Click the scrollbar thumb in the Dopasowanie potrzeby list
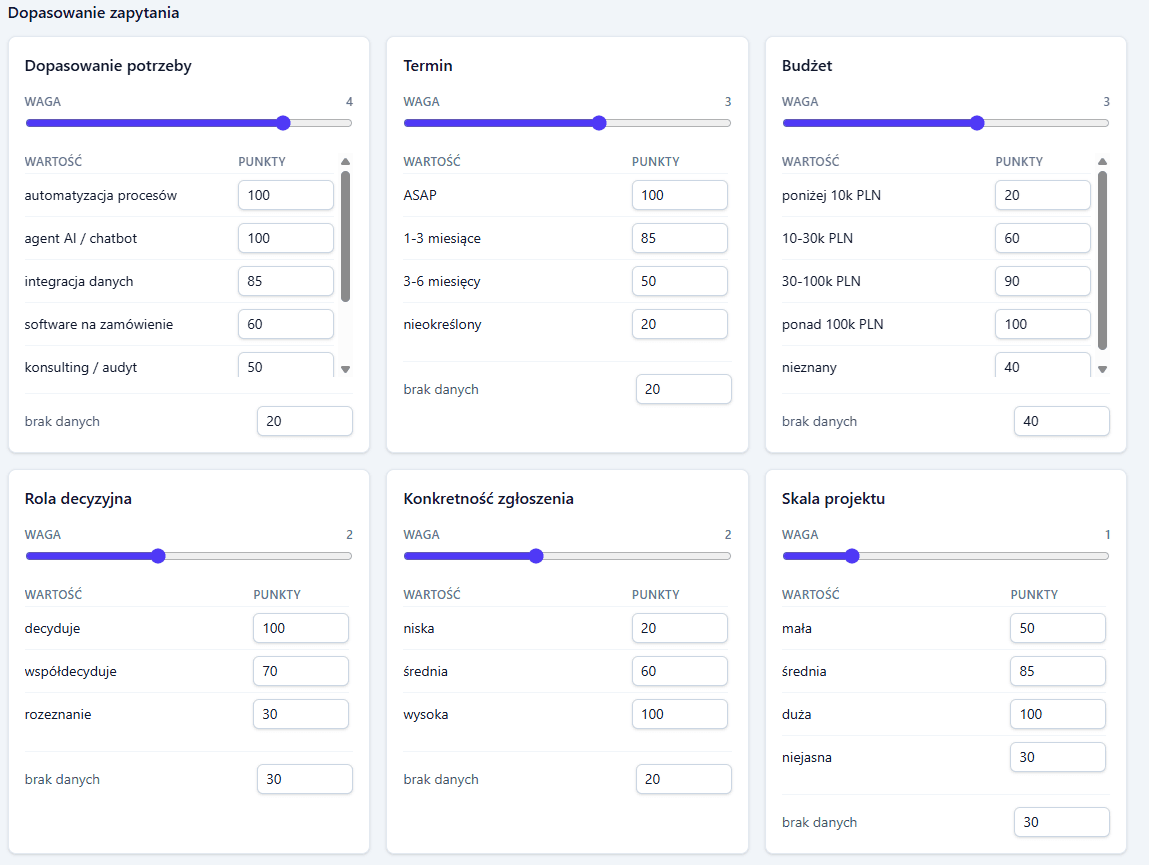This screenshot has width=1149, height=865. [345, 237]
